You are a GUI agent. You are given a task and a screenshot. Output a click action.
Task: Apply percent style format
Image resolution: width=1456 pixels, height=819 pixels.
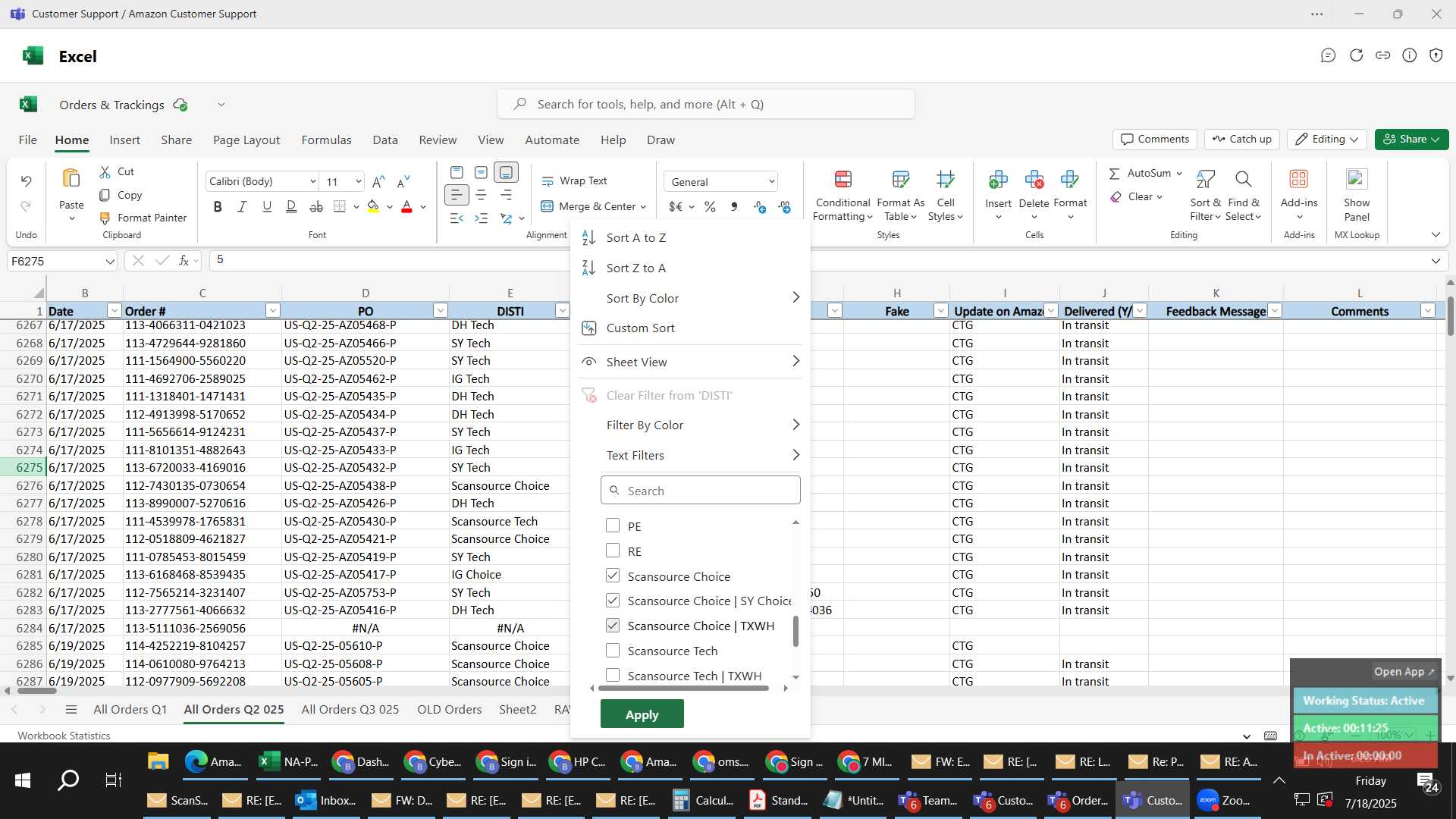point(710,207)
